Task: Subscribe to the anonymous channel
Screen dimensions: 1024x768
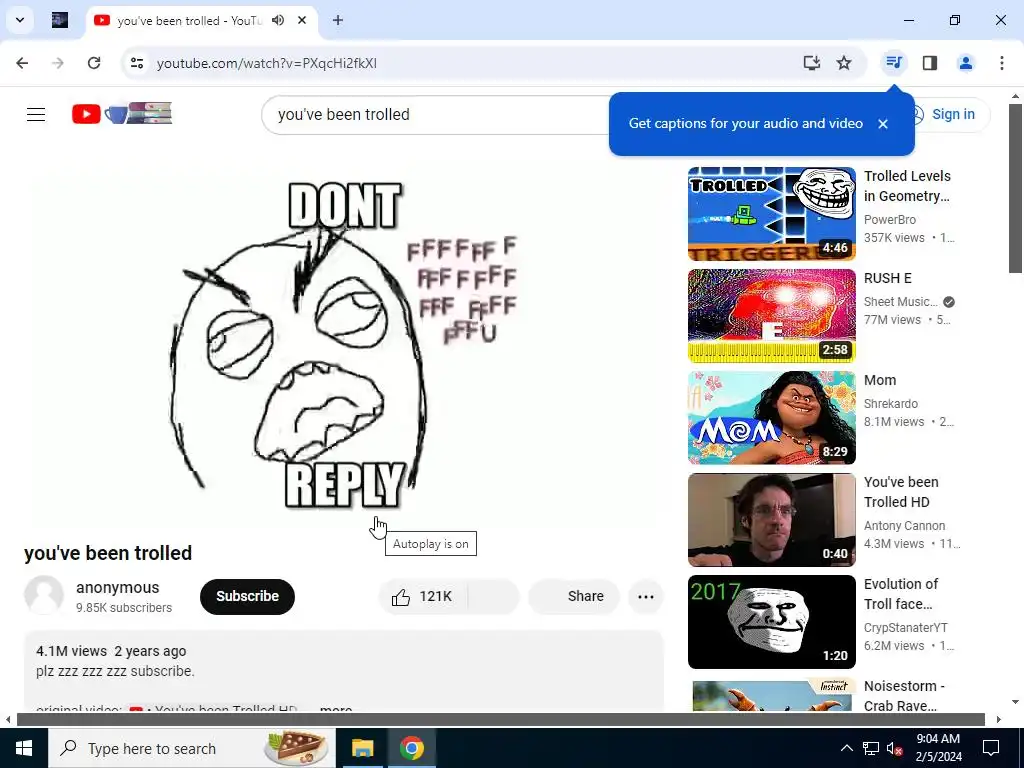Action: pyautogui.click(x=247, y=597)
